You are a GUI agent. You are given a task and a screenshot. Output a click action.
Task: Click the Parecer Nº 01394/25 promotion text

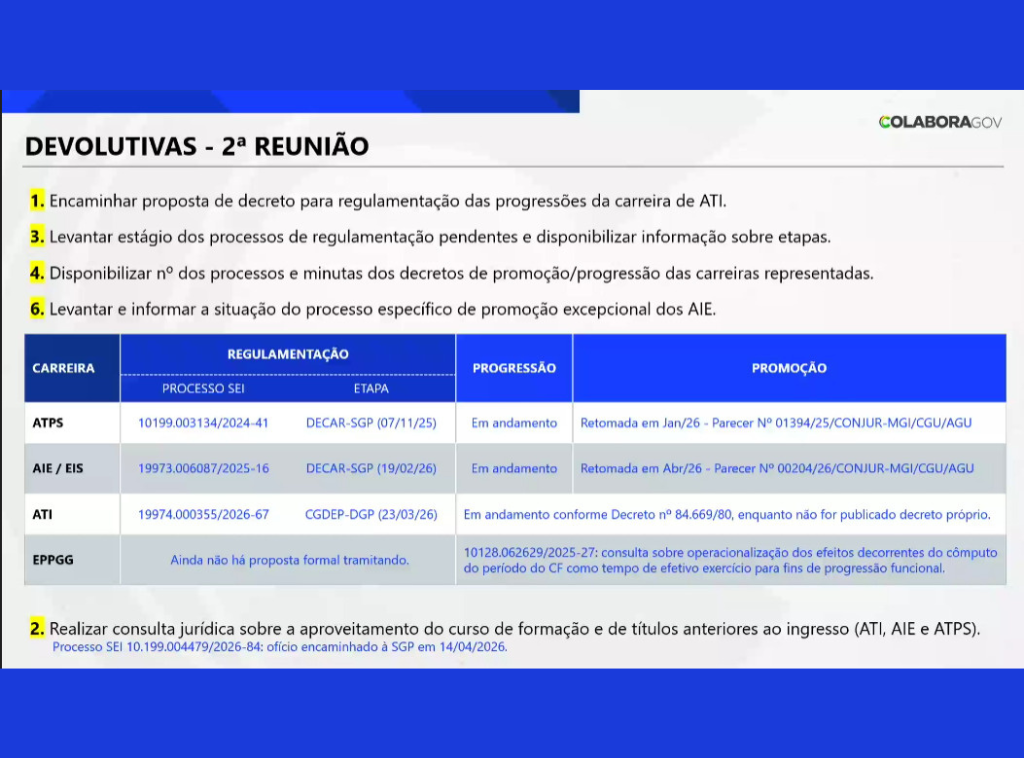click(x=776, y=423)
